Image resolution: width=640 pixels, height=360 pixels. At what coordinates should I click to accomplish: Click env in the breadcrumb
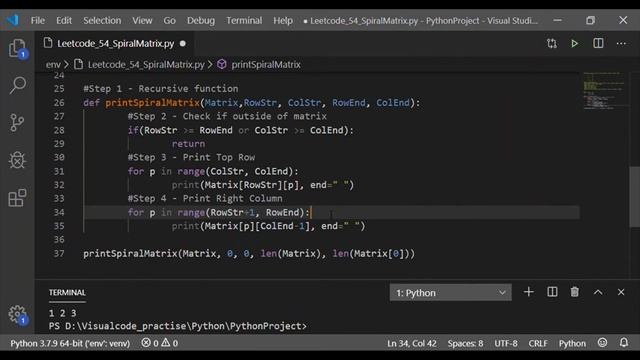[x=53, y=64]
